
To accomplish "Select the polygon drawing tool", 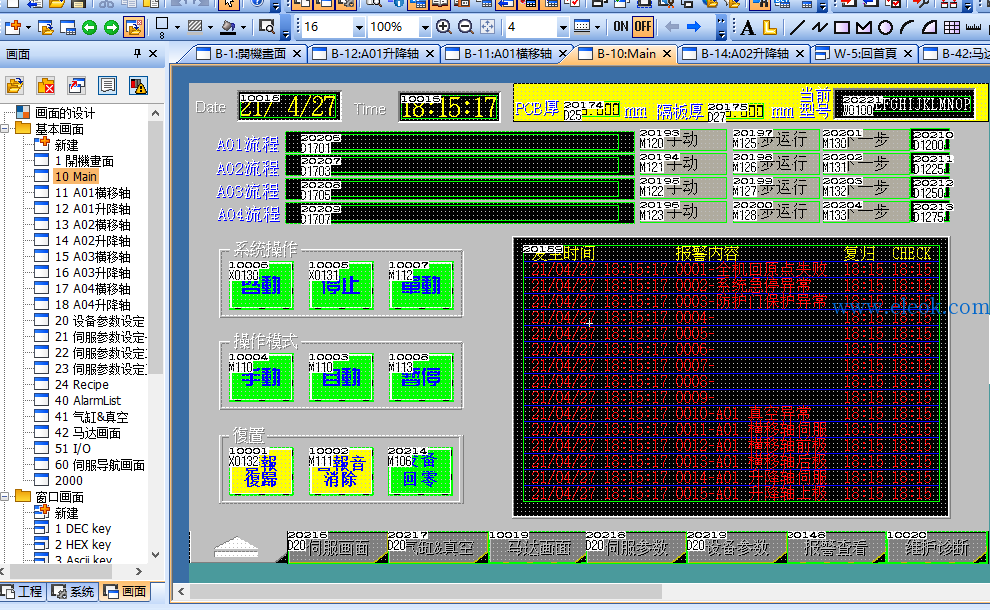I will (x=863, y=27).
